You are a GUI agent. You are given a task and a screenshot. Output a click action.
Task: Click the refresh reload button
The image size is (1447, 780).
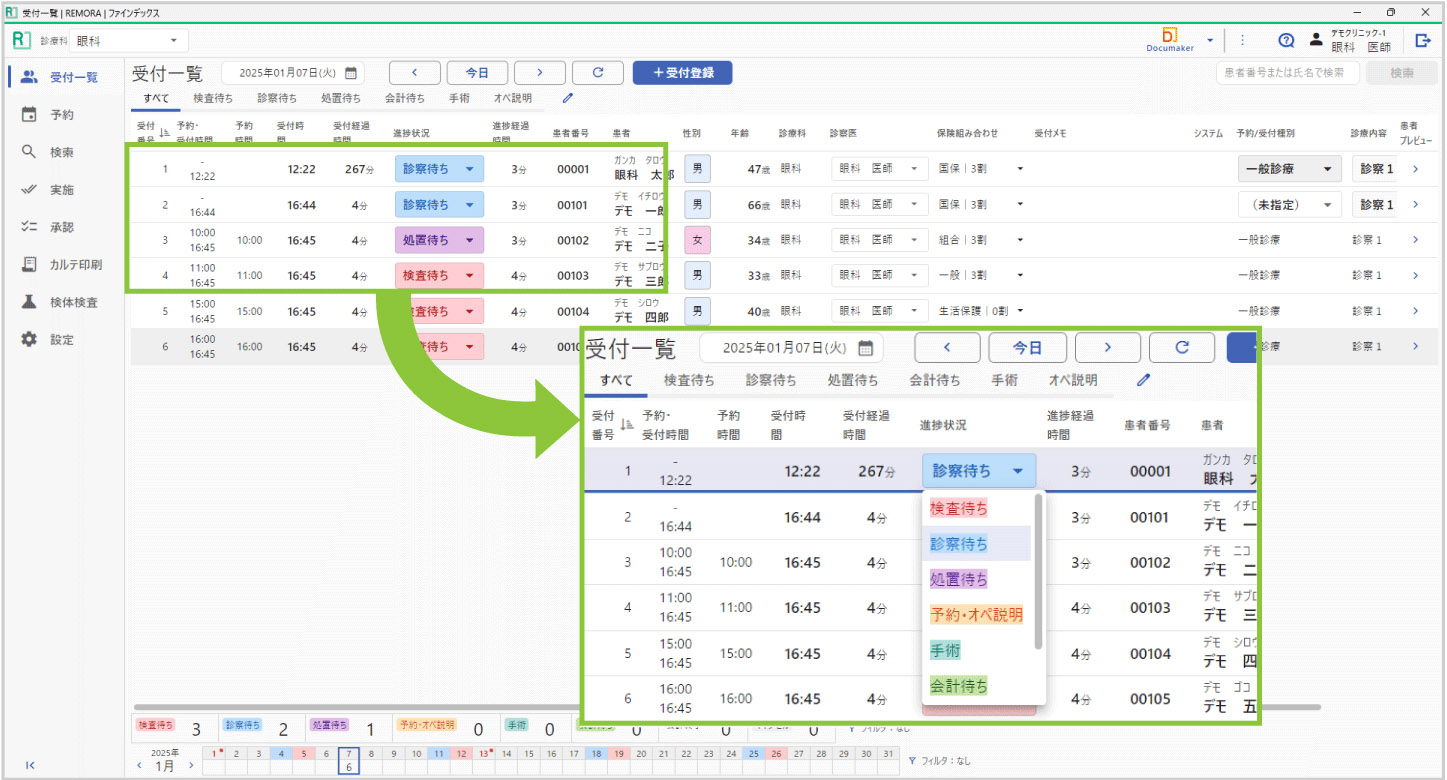pos(599,73)
